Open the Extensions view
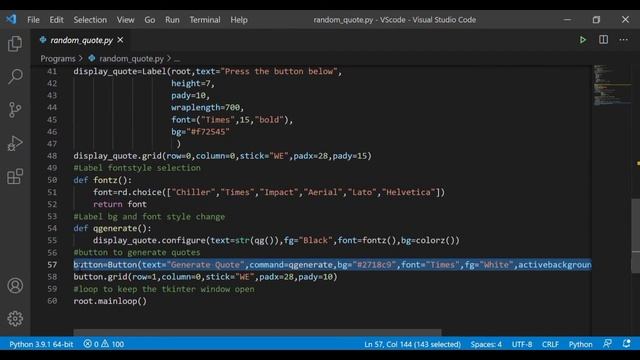The width and height of the screenshot is (640, 360). [x=15, y=176]
